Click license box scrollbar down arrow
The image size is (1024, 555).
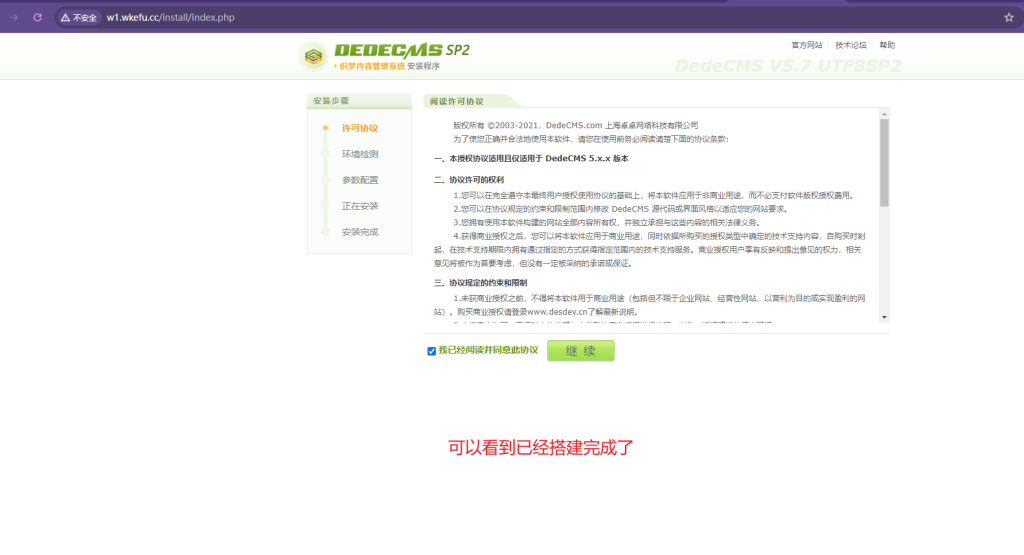pos(884,317)
